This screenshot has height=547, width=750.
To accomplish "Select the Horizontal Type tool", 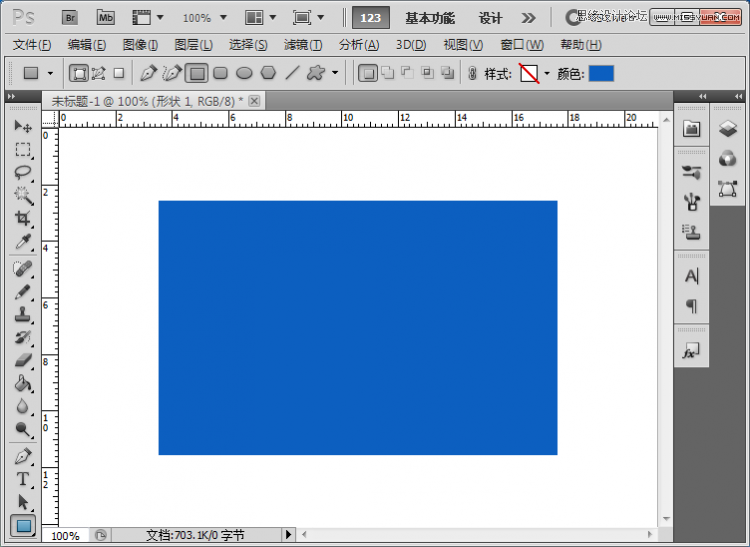I will pyautogui.click(x=22, y=479).
